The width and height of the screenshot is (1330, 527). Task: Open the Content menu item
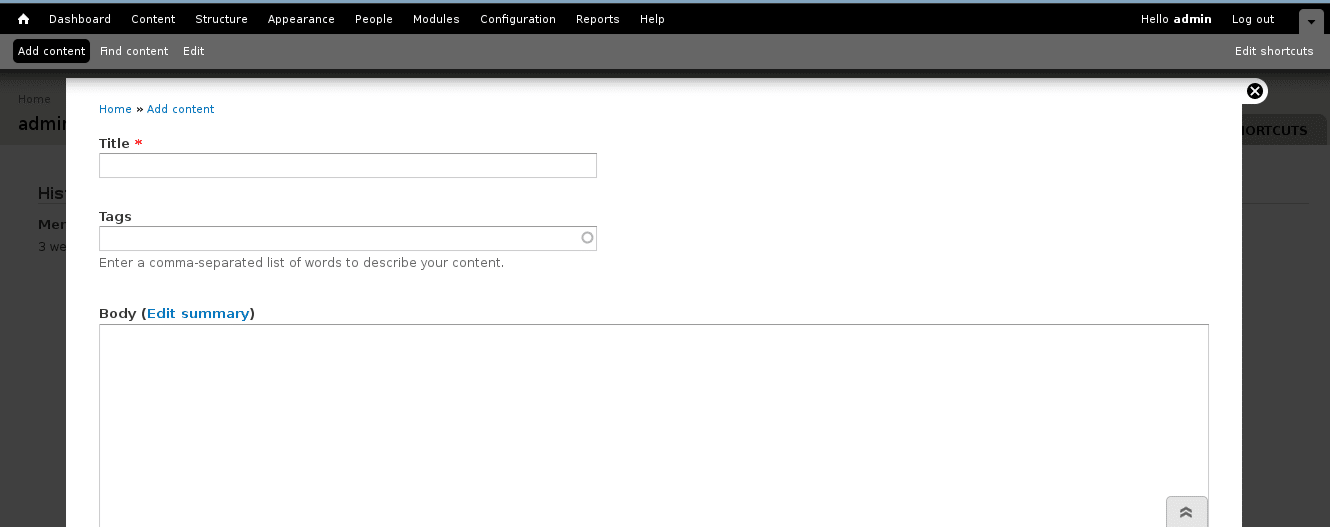click(153, 19)
